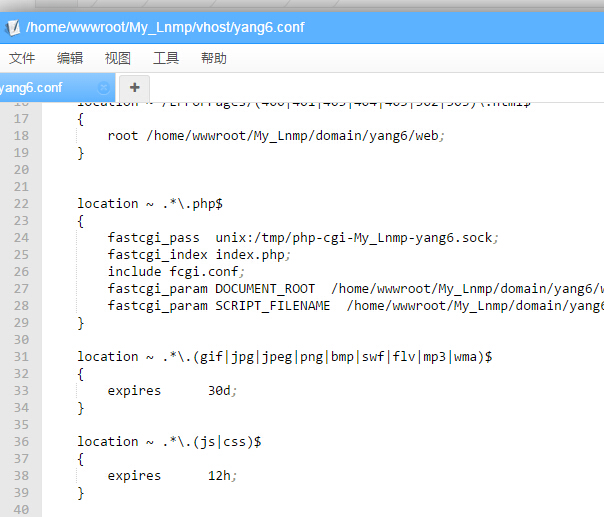Screen dimensions: 604x517
Task: Place cursor on the fastcgi_pass line
Action: tap(302, 237)
